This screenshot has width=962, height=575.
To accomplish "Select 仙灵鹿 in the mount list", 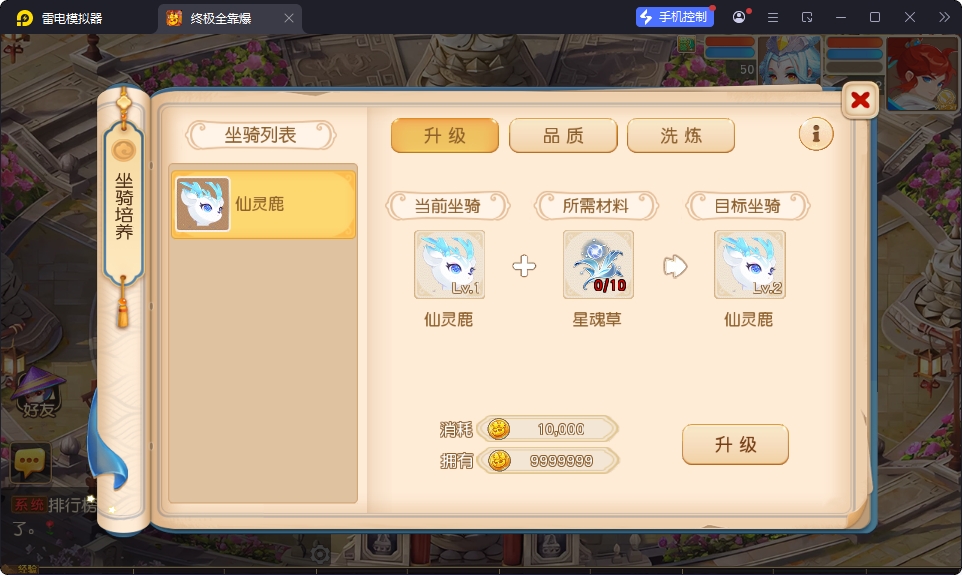I will (263, 204).
